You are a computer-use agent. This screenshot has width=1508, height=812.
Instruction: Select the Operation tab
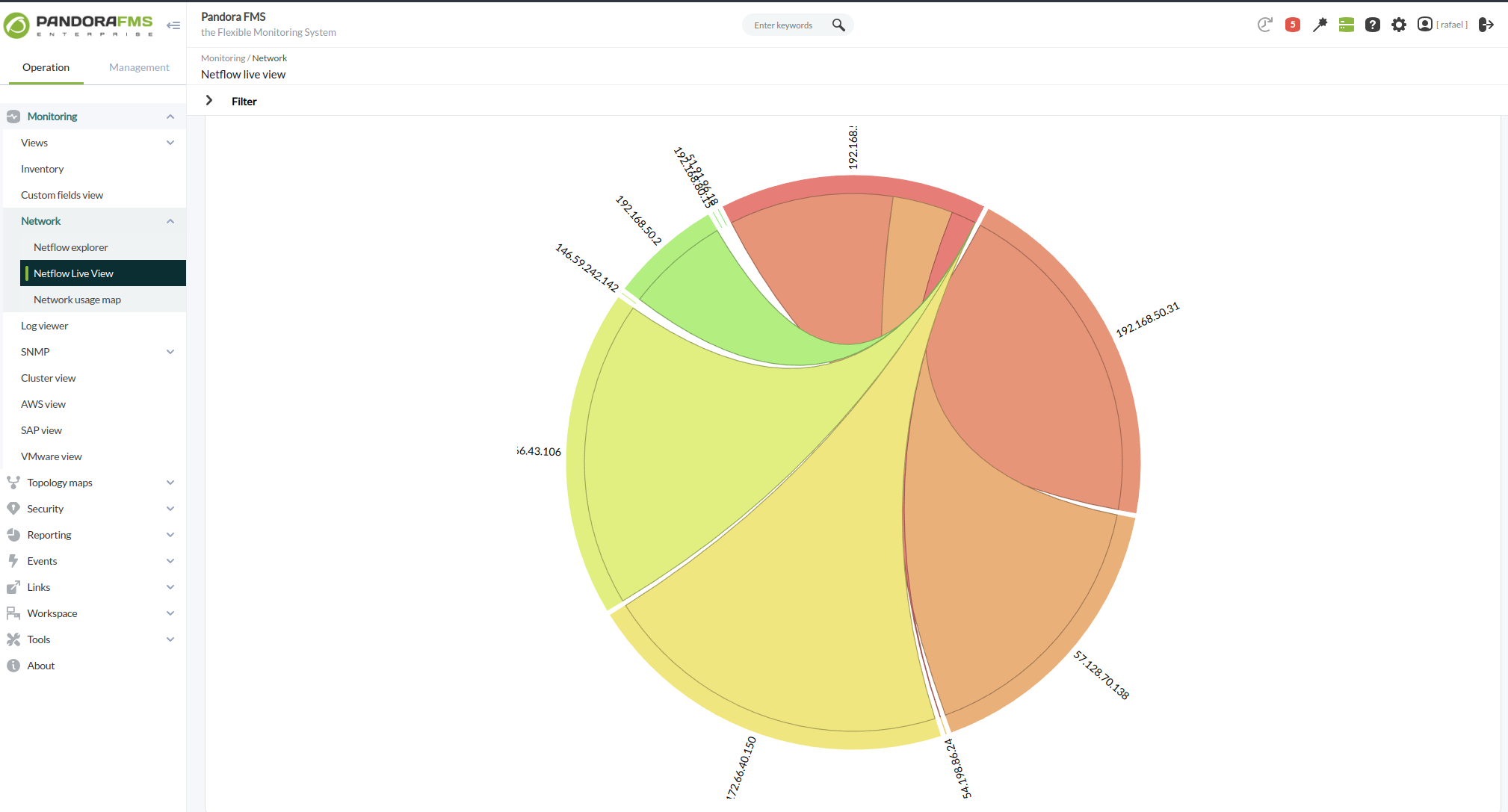pyautogui.click(x=45, y=67)
